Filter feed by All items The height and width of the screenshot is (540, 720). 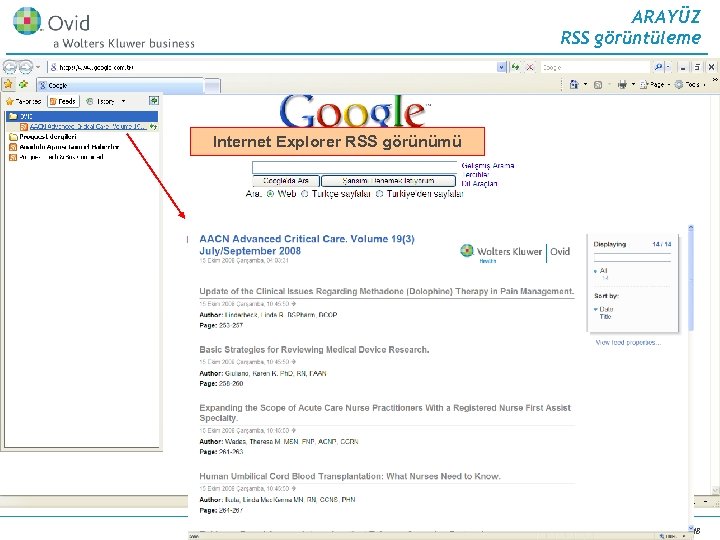(x=603, y=270)
